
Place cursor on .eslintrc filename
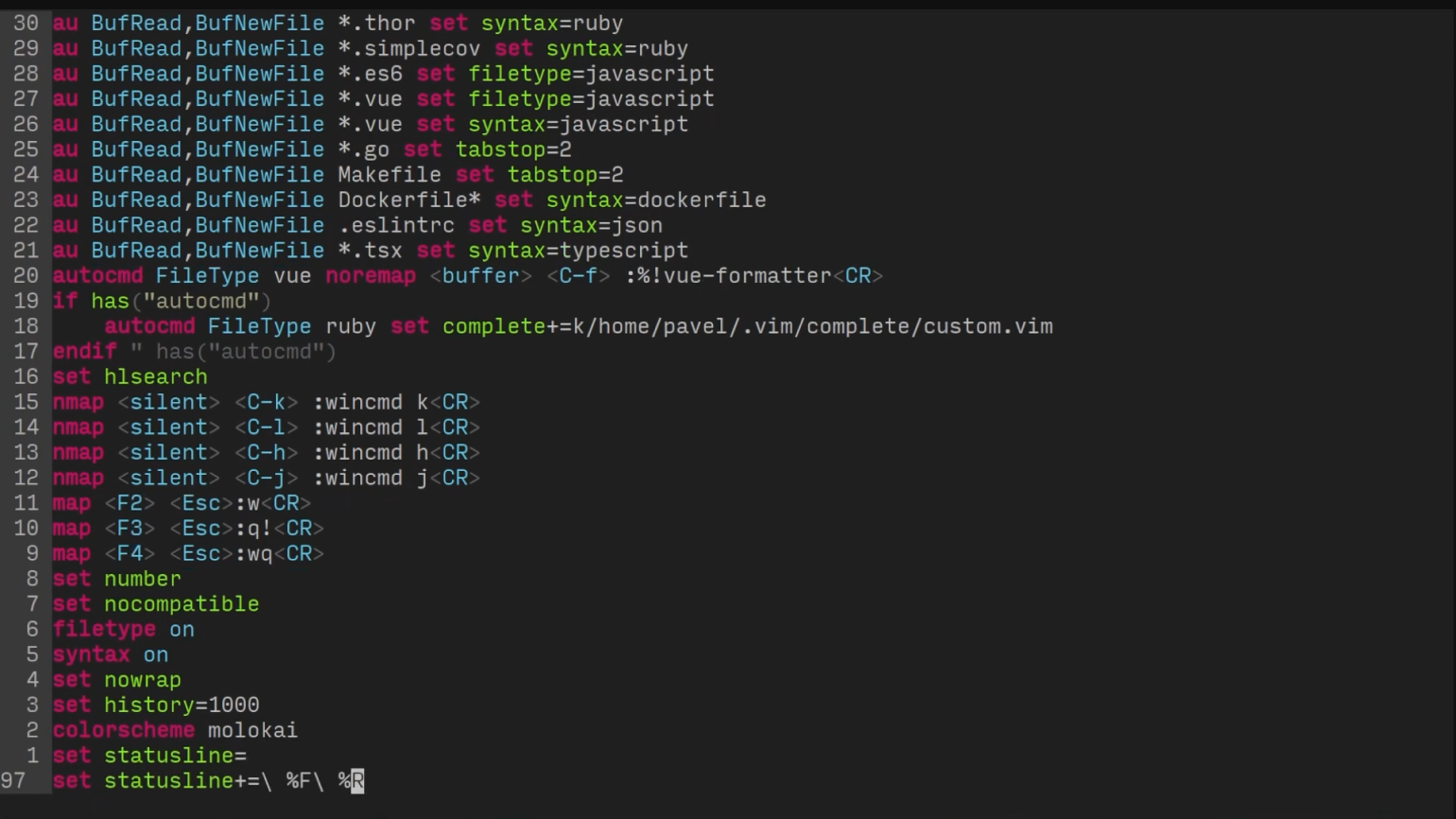pyautogui.click(x=395, y=226)
